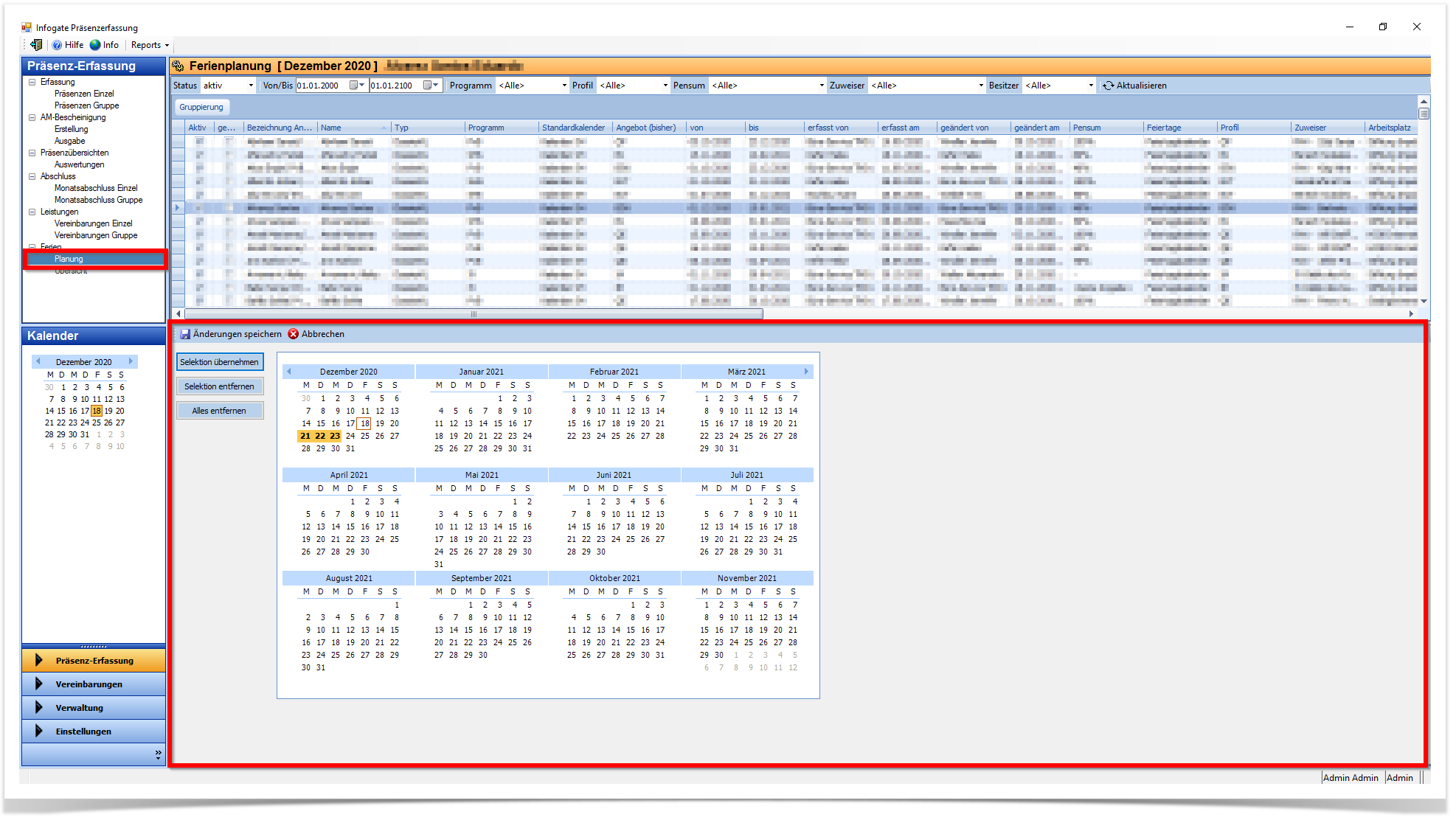The width and height of the screenshot is (1456, 820).
Task: Select Präsenzen Gruppe in the tree
Action: (x=86, y=105)
